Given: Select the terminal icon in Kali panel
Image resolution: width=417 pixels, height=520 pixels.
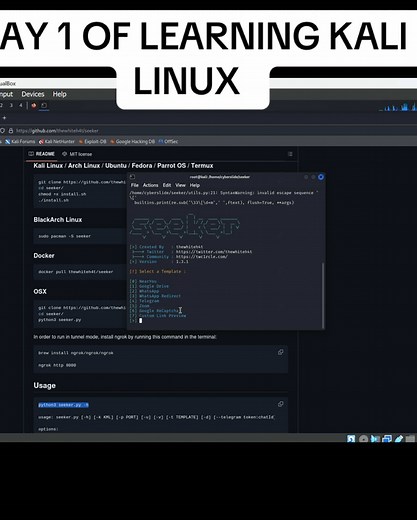Looking at the screenshot, I should click(44, 105).
